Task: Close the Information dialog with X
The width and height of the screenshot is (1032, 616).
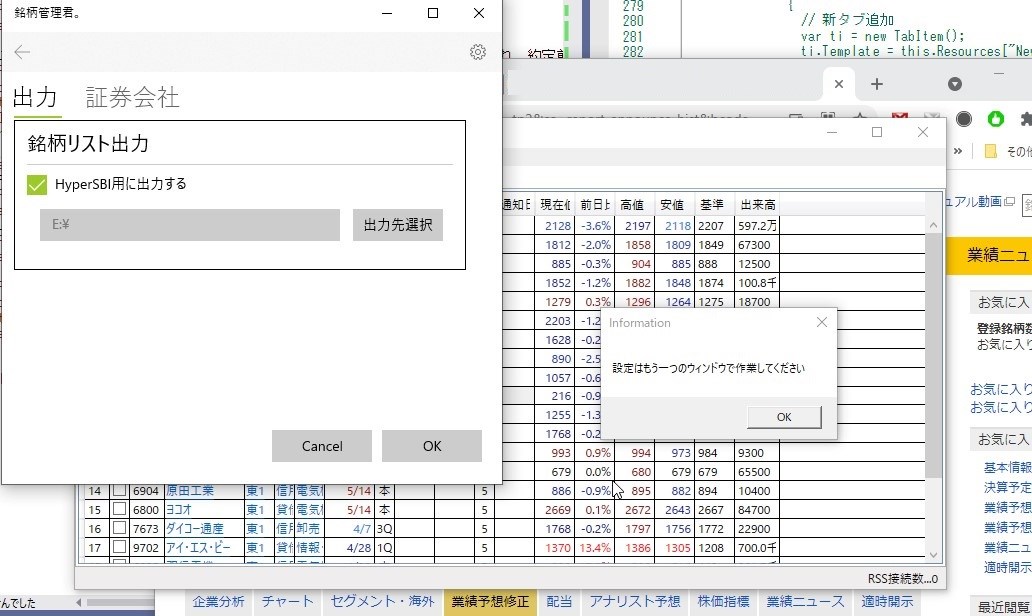Action: (821, 322)
